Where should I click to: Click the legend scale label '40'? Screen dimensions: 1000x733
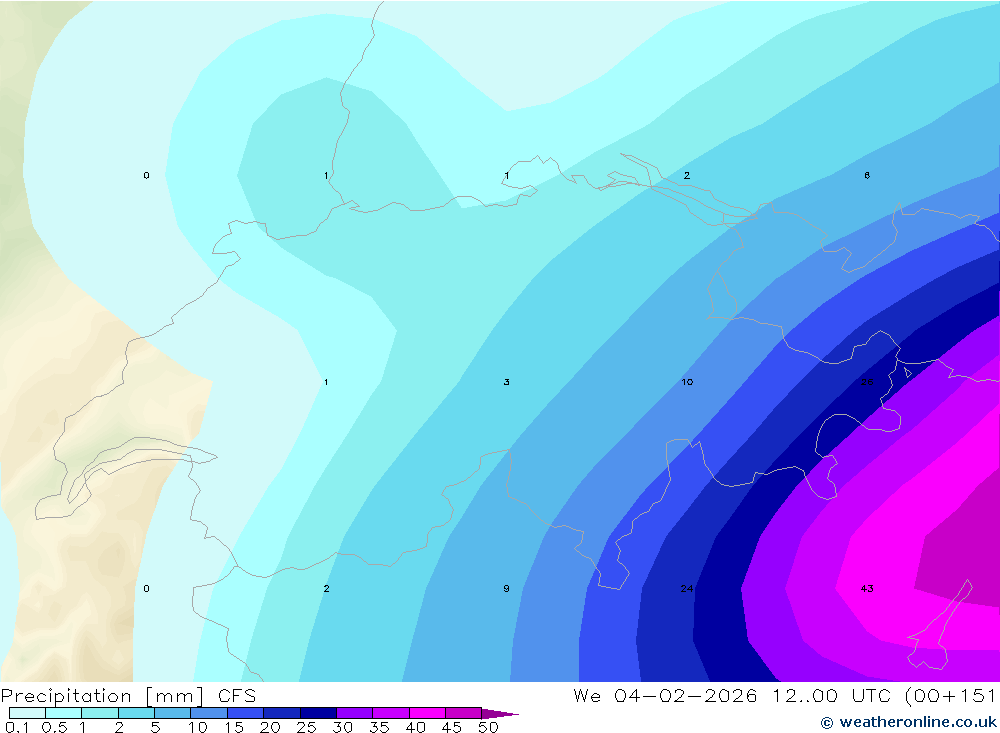pos(416,727)
